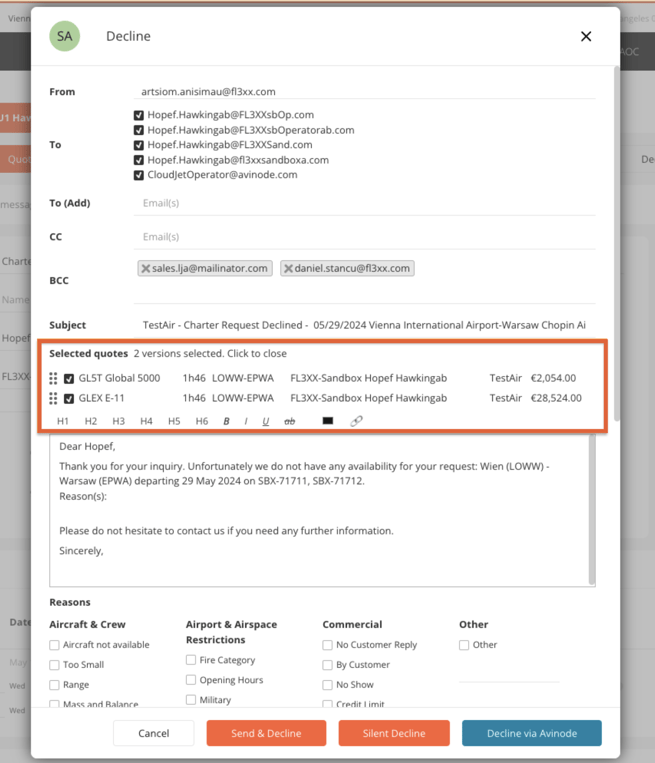Click the To (Add) email field
655x763 pixels.
pos(364,203)
